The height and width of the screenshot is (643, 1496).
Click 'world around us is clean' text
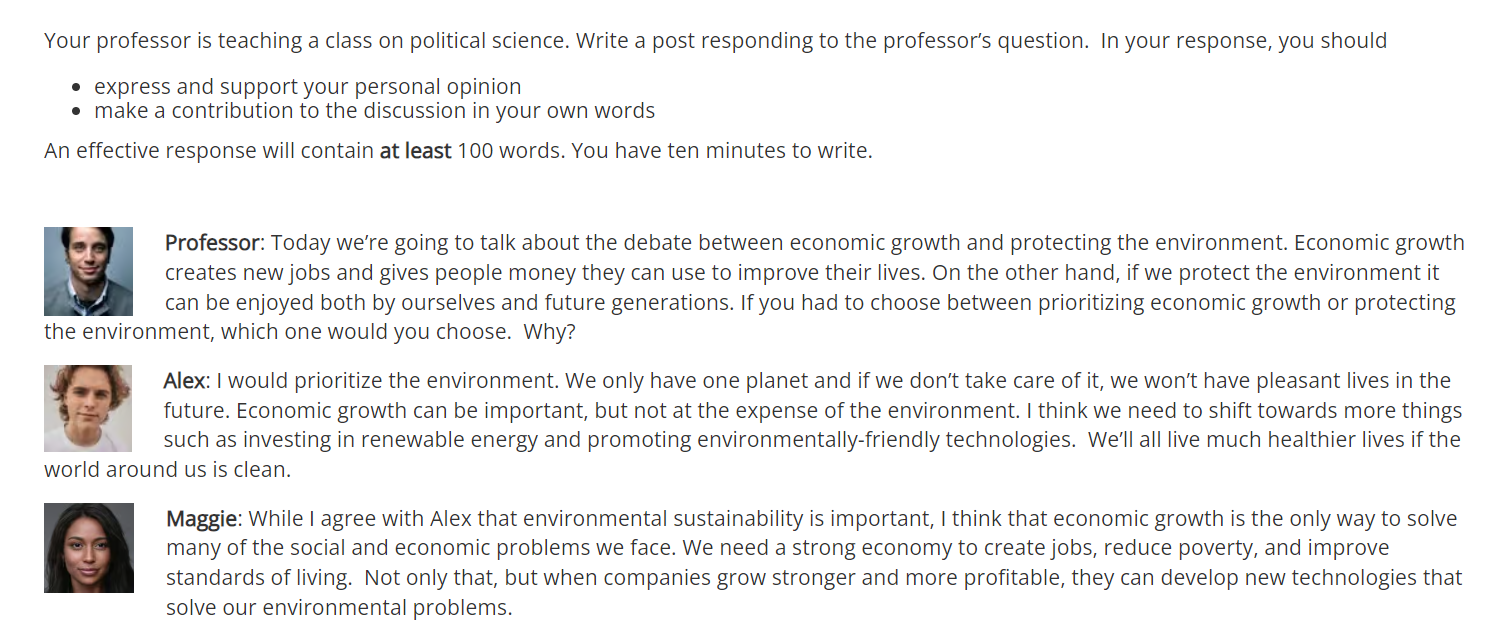[167, 470]
